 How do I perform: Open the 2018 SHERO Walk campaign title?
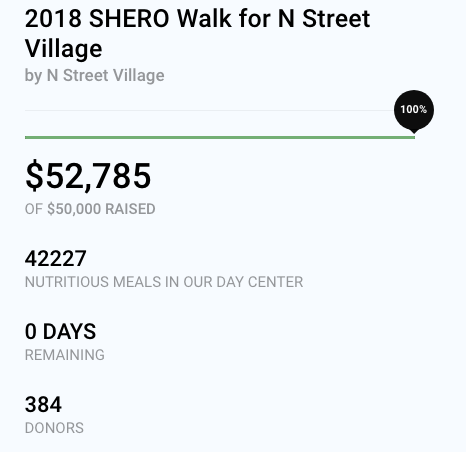[197, 33]
